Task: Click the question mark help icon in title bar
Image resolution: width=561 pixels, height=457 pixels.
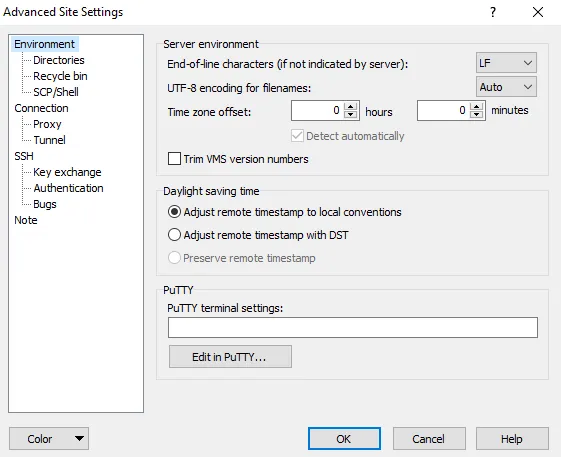Action: [493, 12]
